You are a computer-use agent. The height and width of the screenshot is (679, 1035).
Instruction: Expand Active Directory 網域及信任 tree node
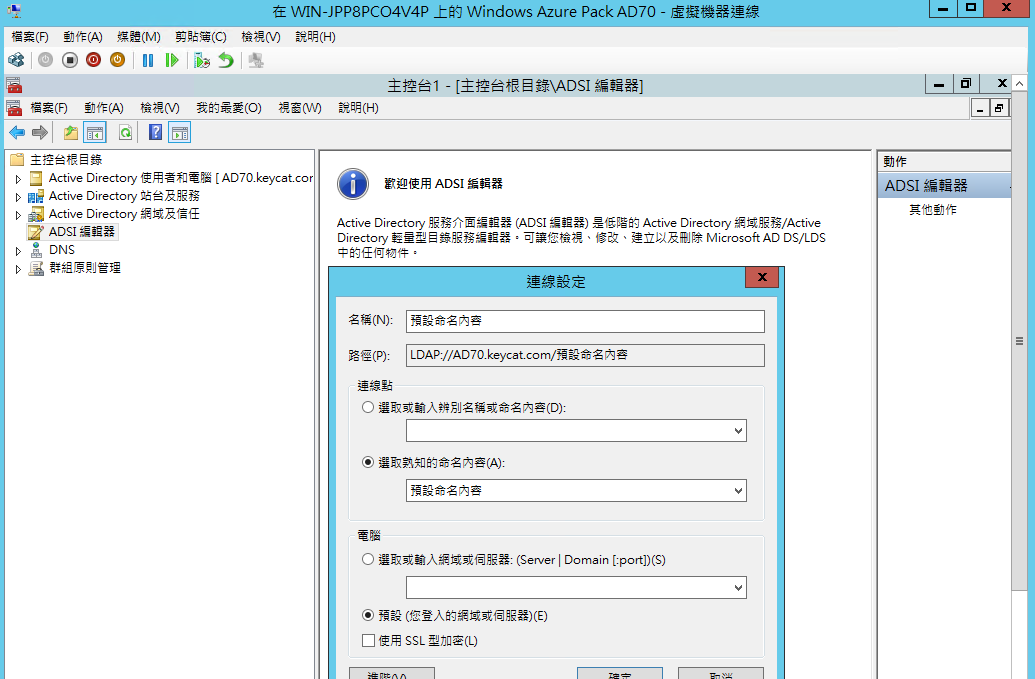pyautogui.click(x=18, y=214)
